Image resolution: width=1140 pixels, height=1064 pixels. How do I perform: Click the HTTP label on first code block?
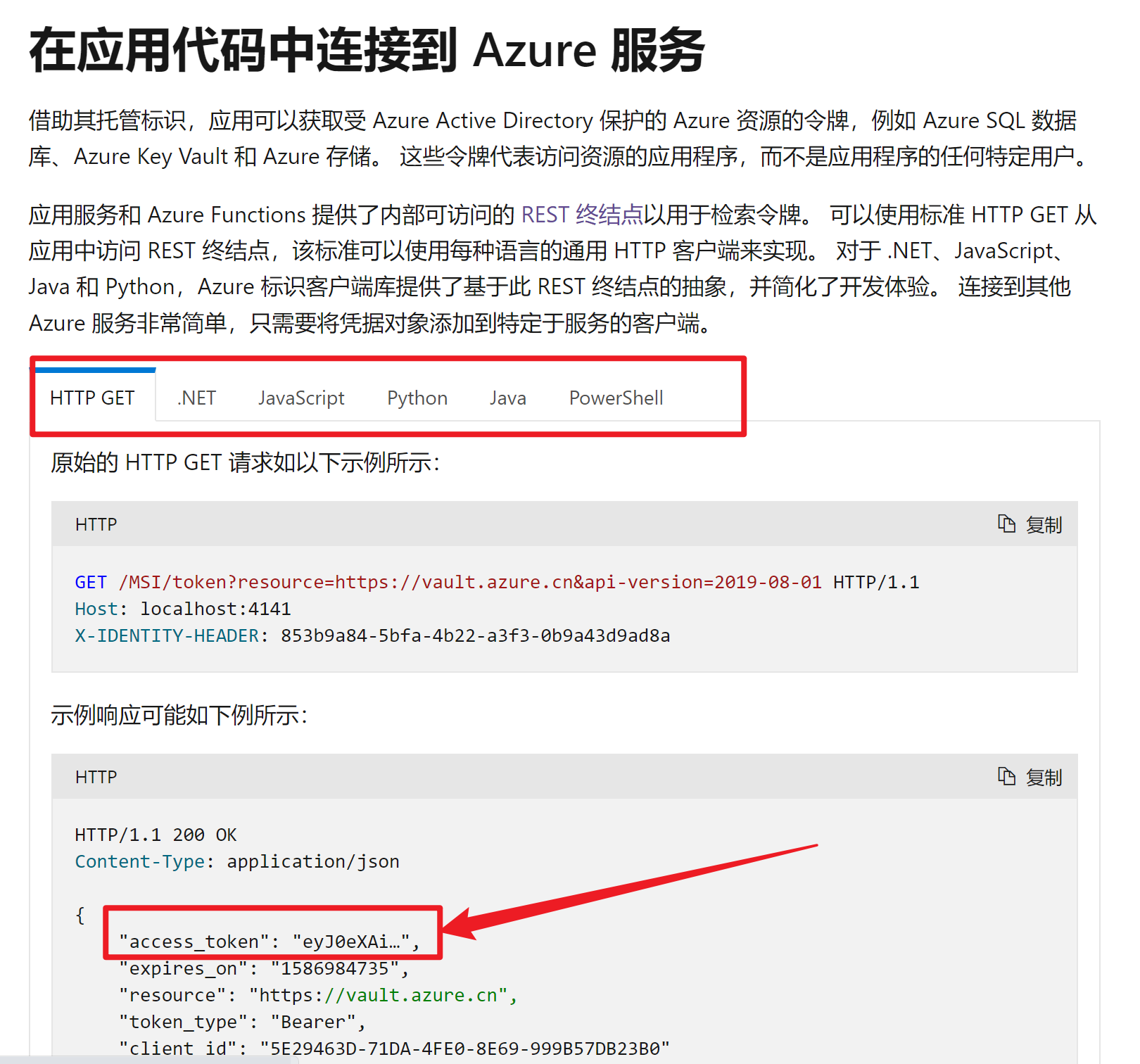pyautogui.click(x=96, y=524)
